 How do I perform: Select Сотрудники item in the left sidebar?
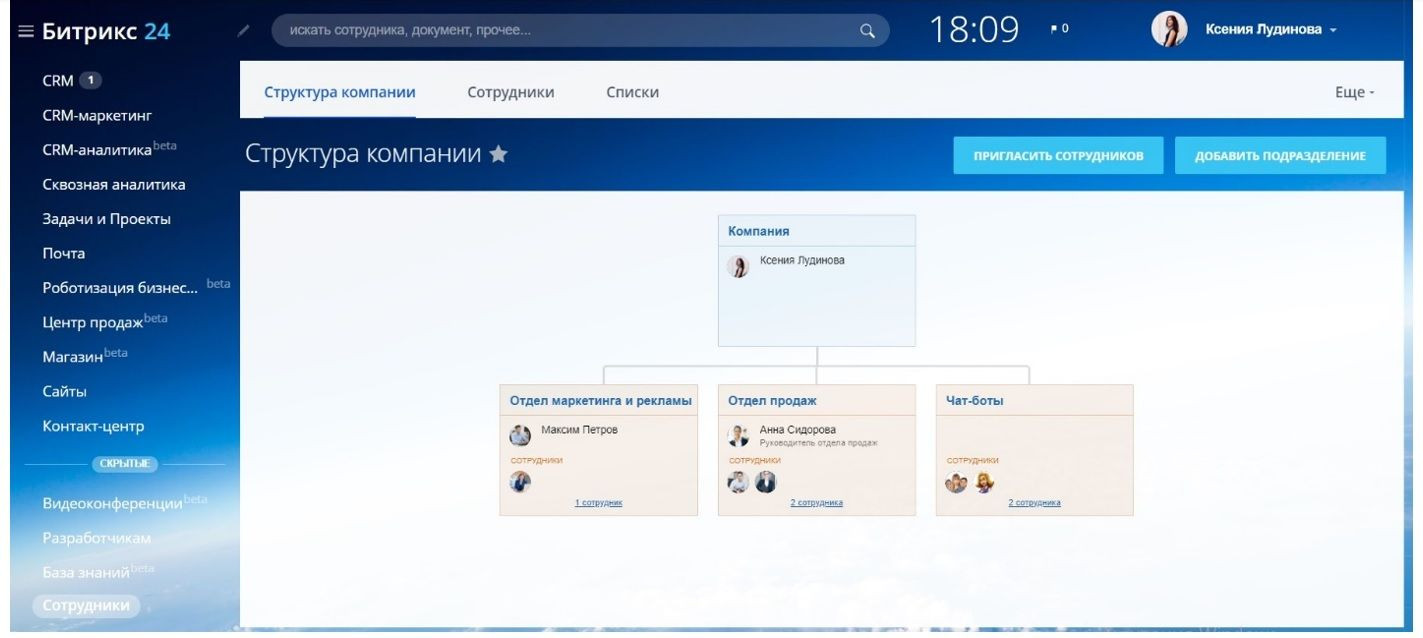[86, 605]
